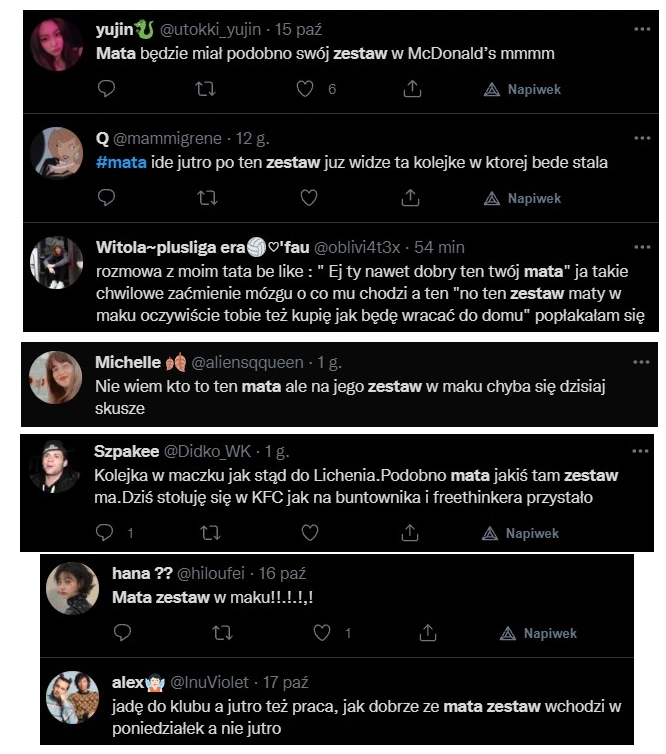This screenshot has width=666, height=754.
Task: Open more options on Michelle's tweet
Action: pyautogui.click(x=641, y=362)
